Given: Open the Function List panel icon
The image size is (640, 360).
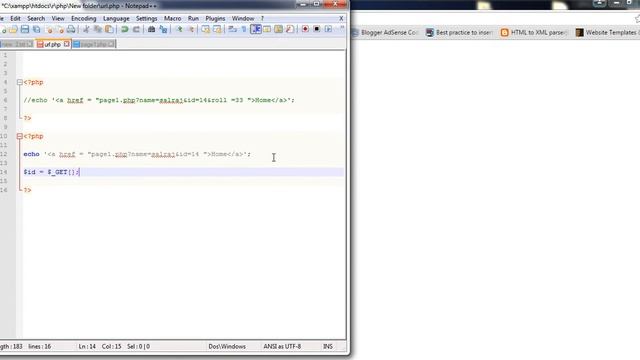Looking at the screenshot, I should pos(290,29).
